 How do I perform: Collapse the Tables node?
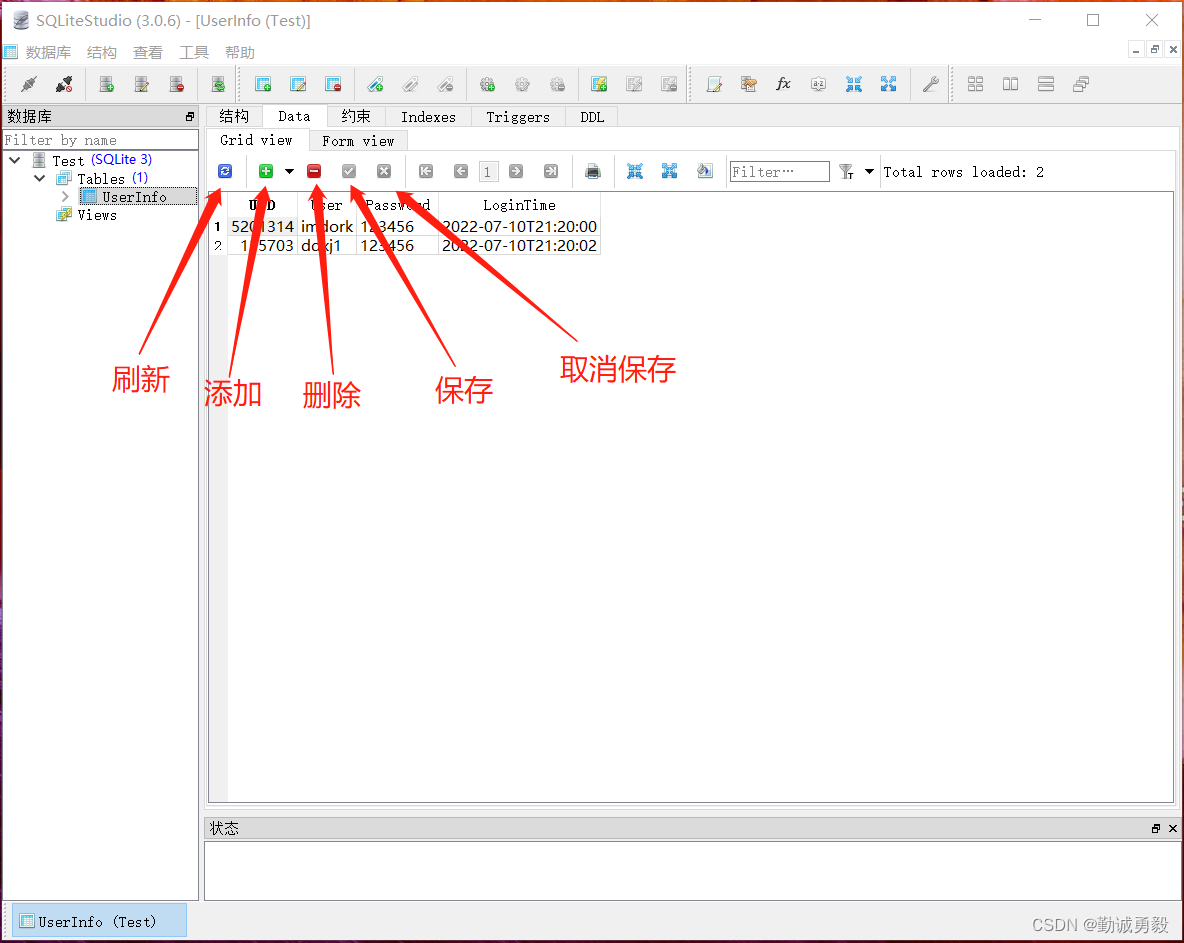40,178
